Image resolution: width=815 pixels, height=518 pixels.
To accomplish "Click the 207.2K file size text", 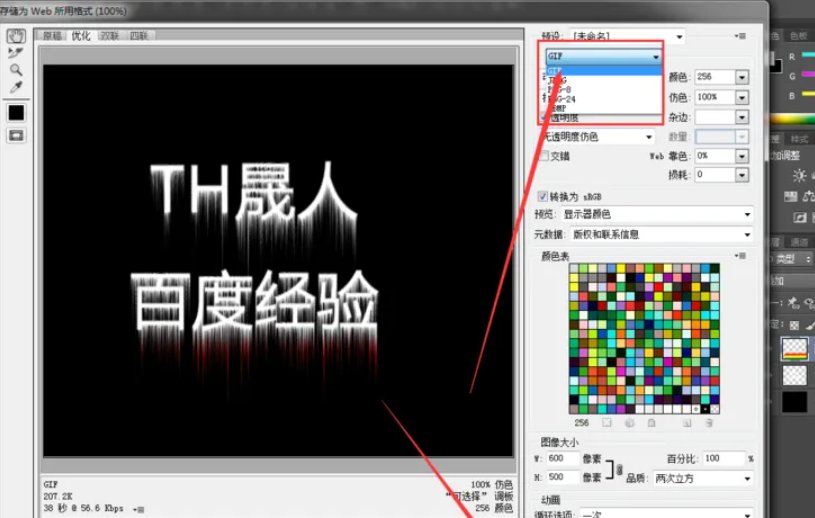I will tap(58, 496).
